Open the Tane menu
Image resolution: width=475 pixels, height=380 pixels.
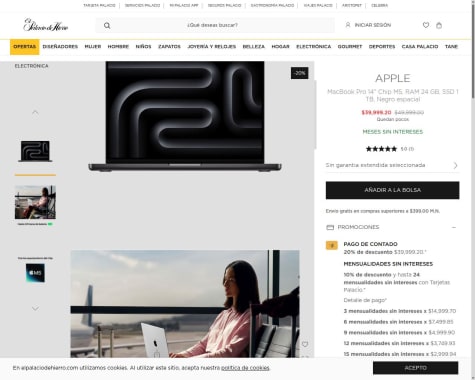pos(451,47)
